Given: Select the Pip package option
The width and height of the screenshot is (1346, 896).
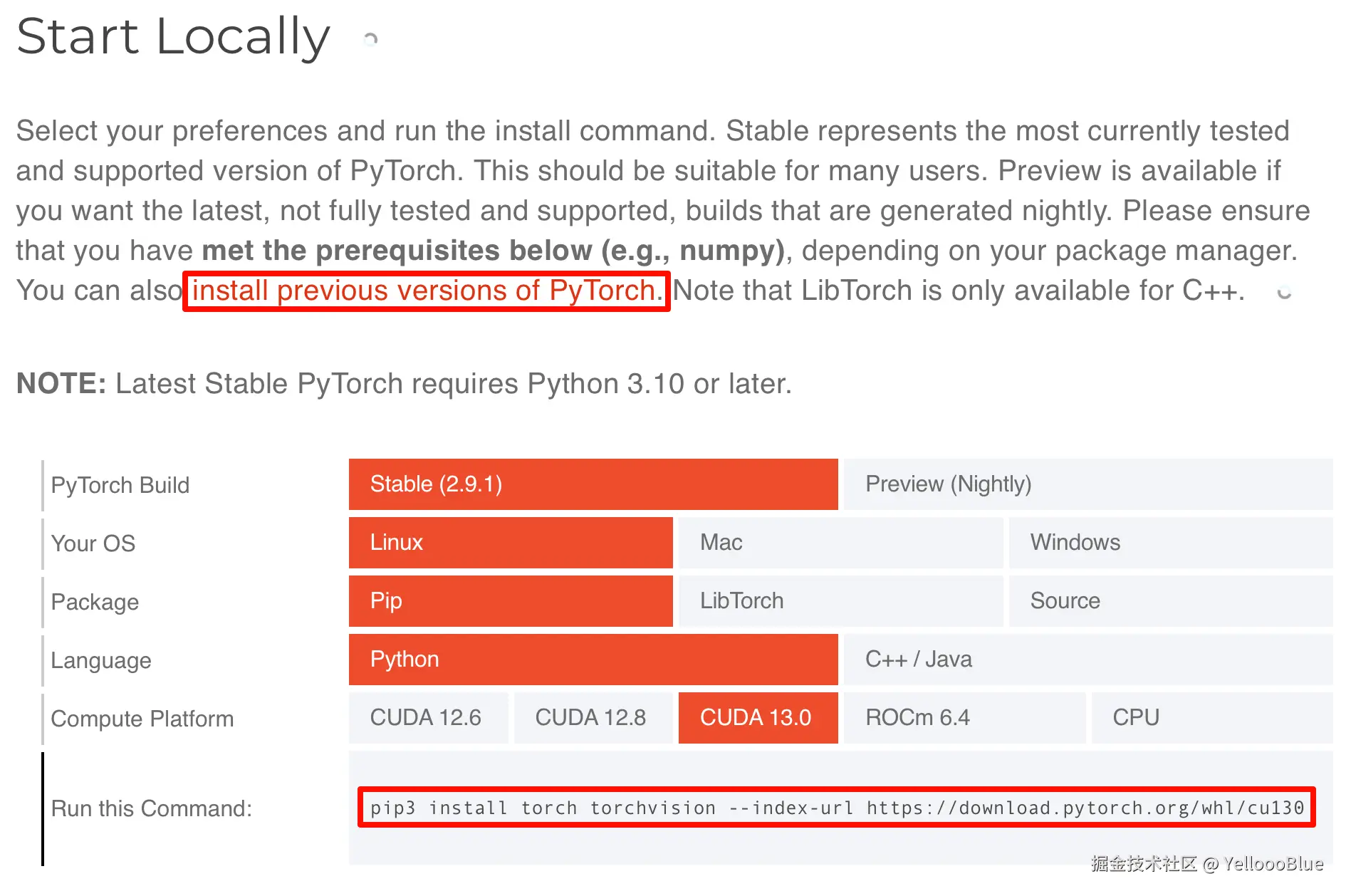Looking at the screenshot, I should (510, 601).
